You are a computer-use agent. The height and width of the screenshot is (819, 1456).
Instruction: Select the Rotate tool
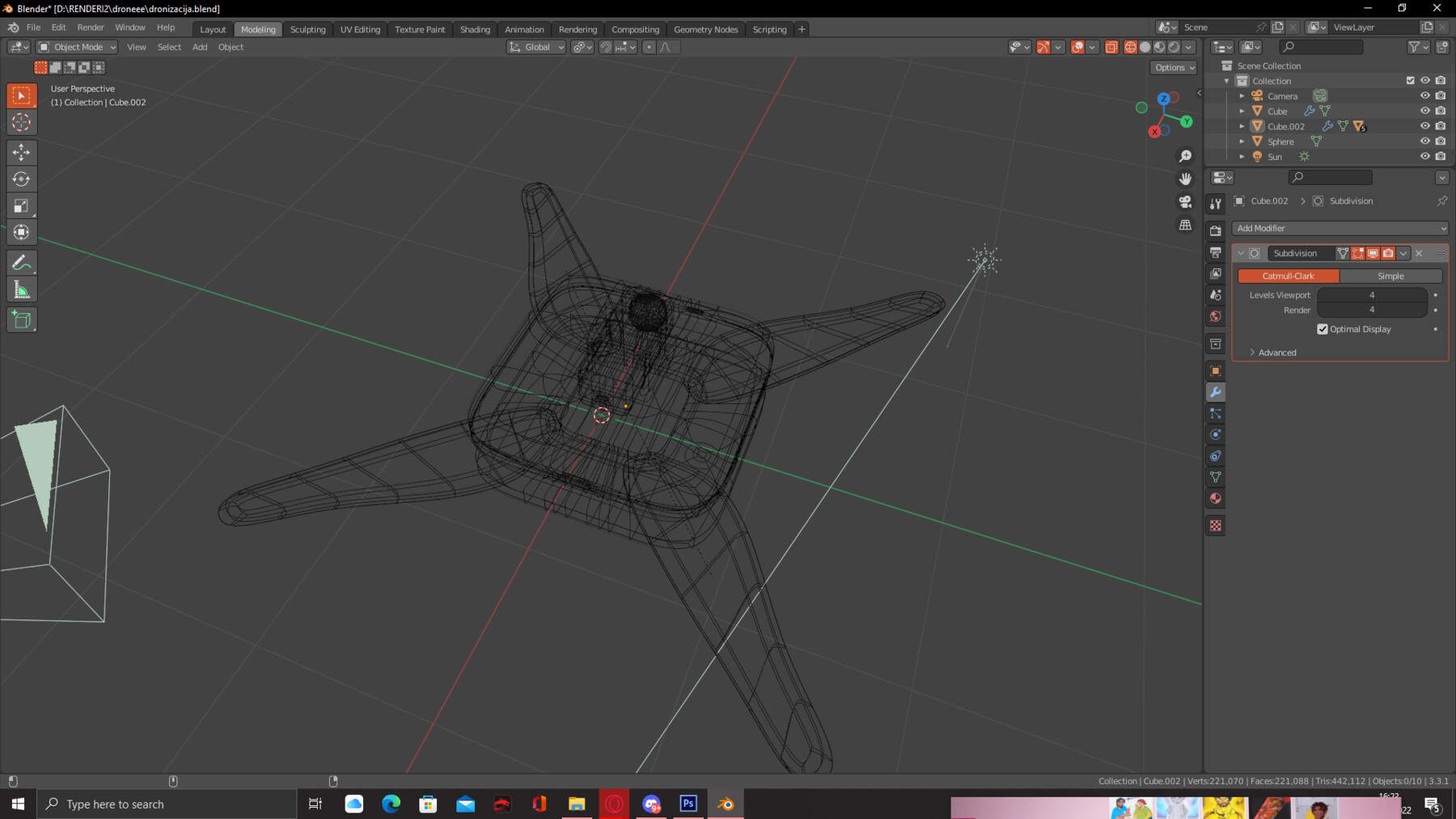[x=22, y=179]
